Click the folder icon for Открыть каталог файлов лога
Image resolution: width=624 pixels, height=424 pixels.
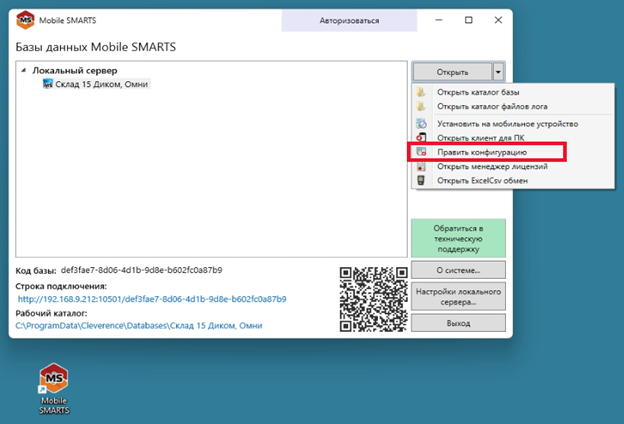click(x=421, y=106)
